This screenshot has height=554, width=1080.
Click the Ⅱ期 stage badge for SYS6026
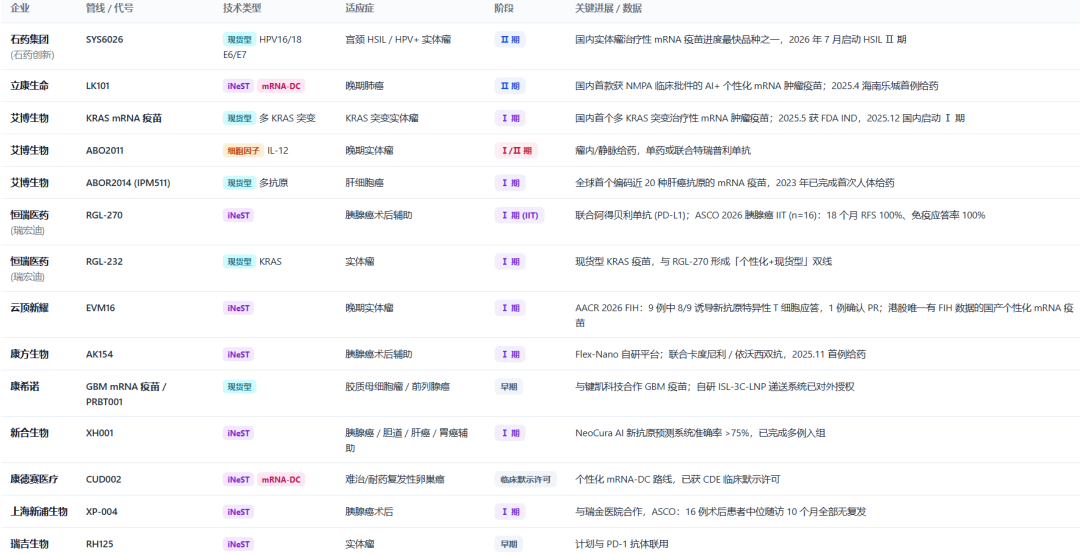pyautogui.click(x=510, y=39)
